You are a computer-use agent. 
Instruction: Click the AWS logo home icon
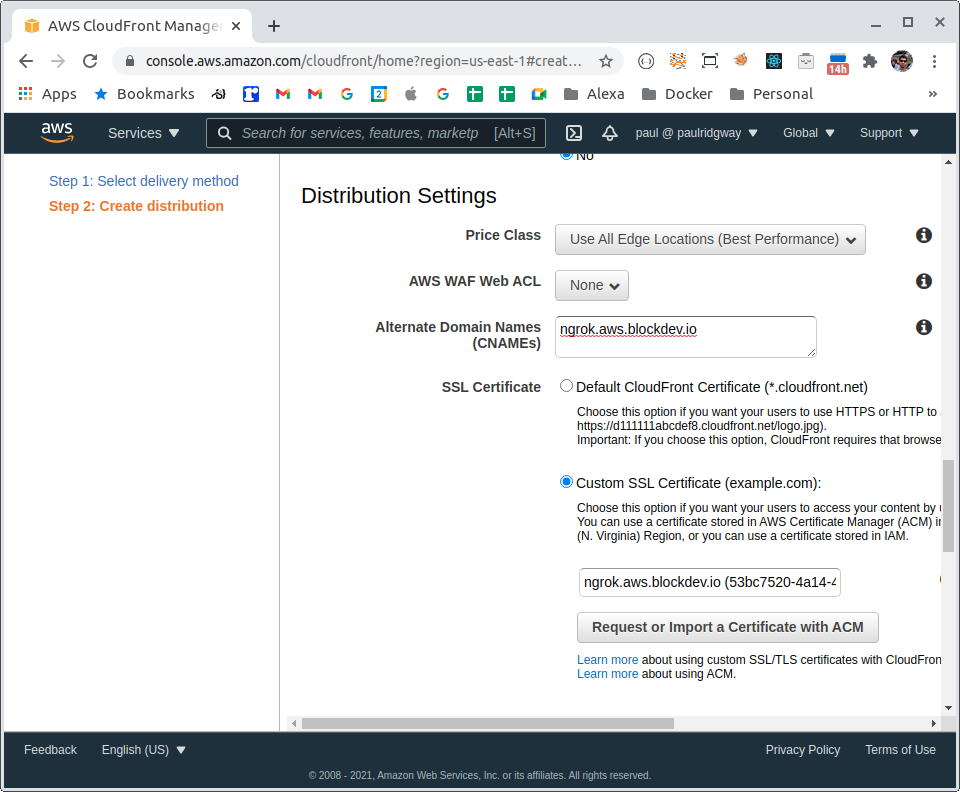(57, 132)
